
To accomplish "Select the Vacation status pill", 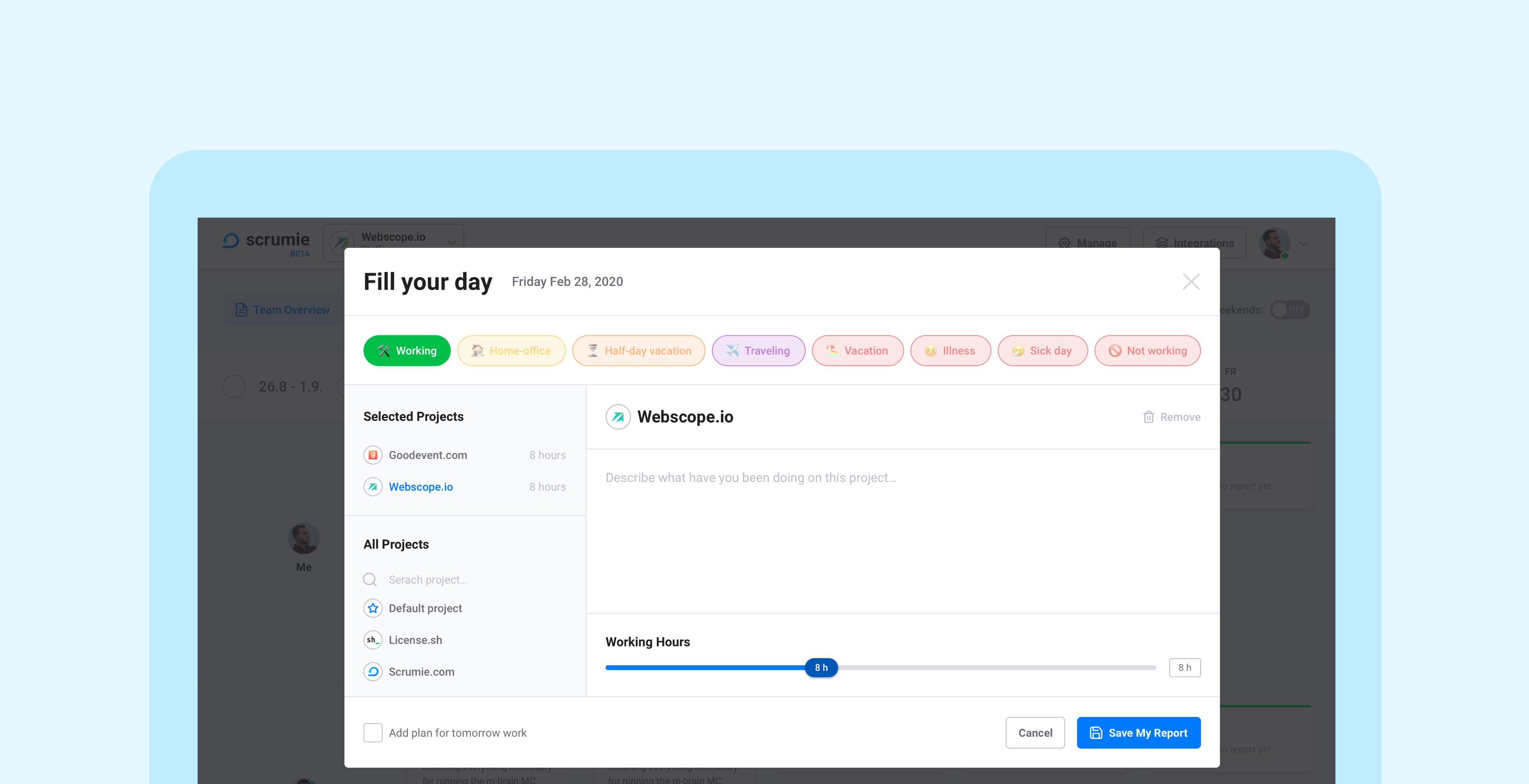I will [858, 351].
